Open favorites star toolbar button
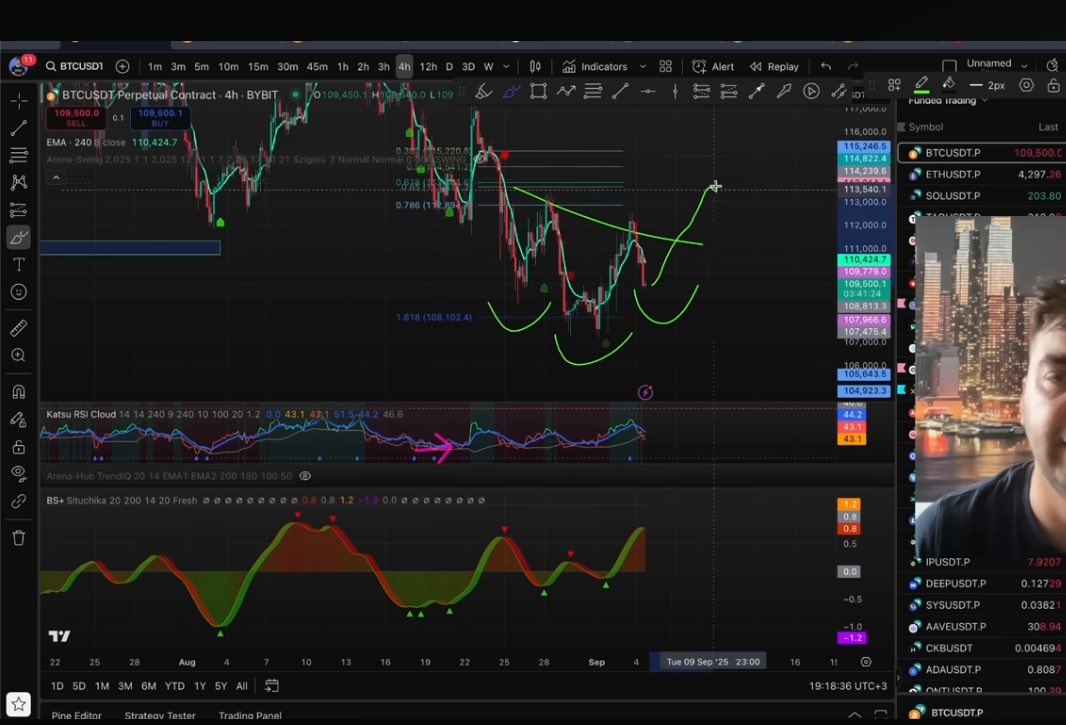The image size is (1066, 725). click(x=18, y=704)
